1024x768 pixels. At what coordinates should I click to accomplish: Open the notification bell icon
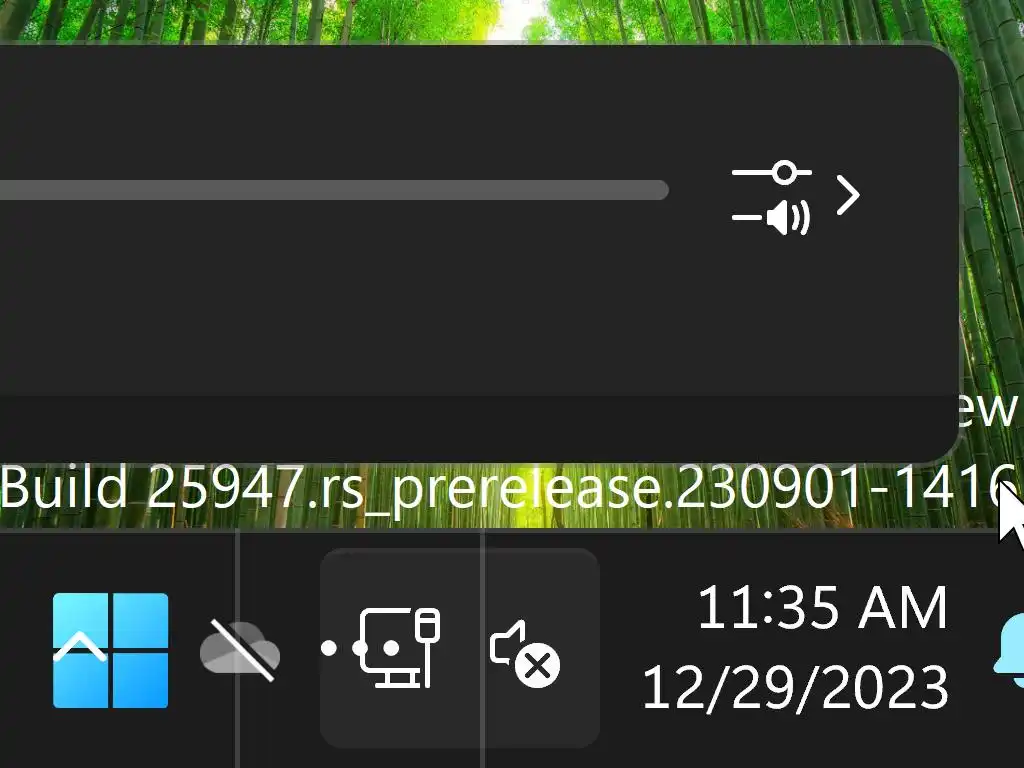click(x=1009, y=652)
